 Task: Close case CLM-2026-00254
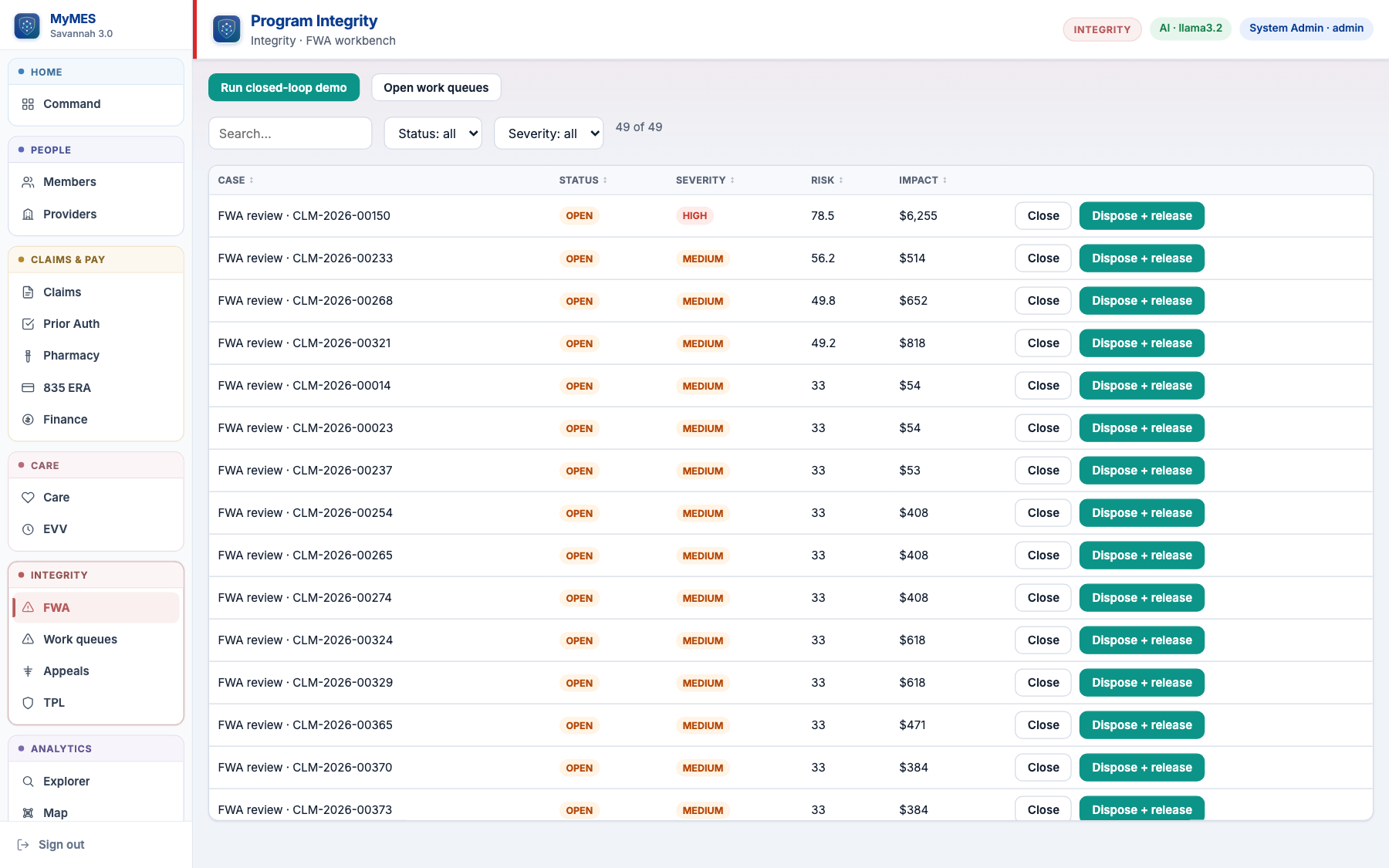[1043, 513]
